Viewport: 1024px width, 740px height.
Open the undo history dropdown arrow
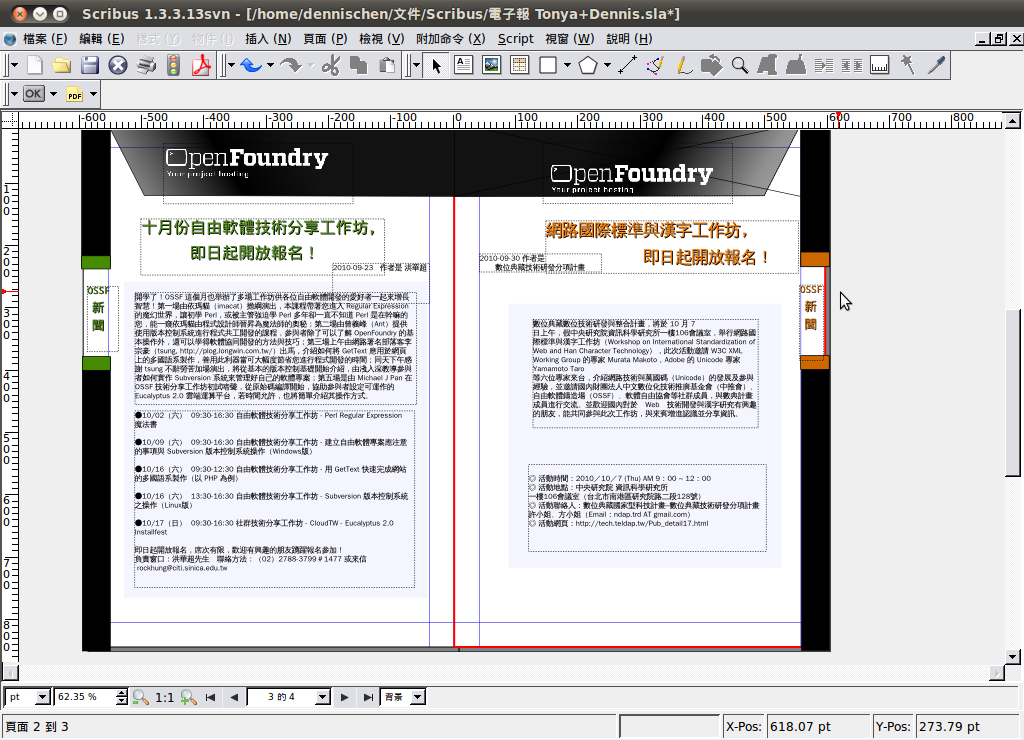pos(270,65)
